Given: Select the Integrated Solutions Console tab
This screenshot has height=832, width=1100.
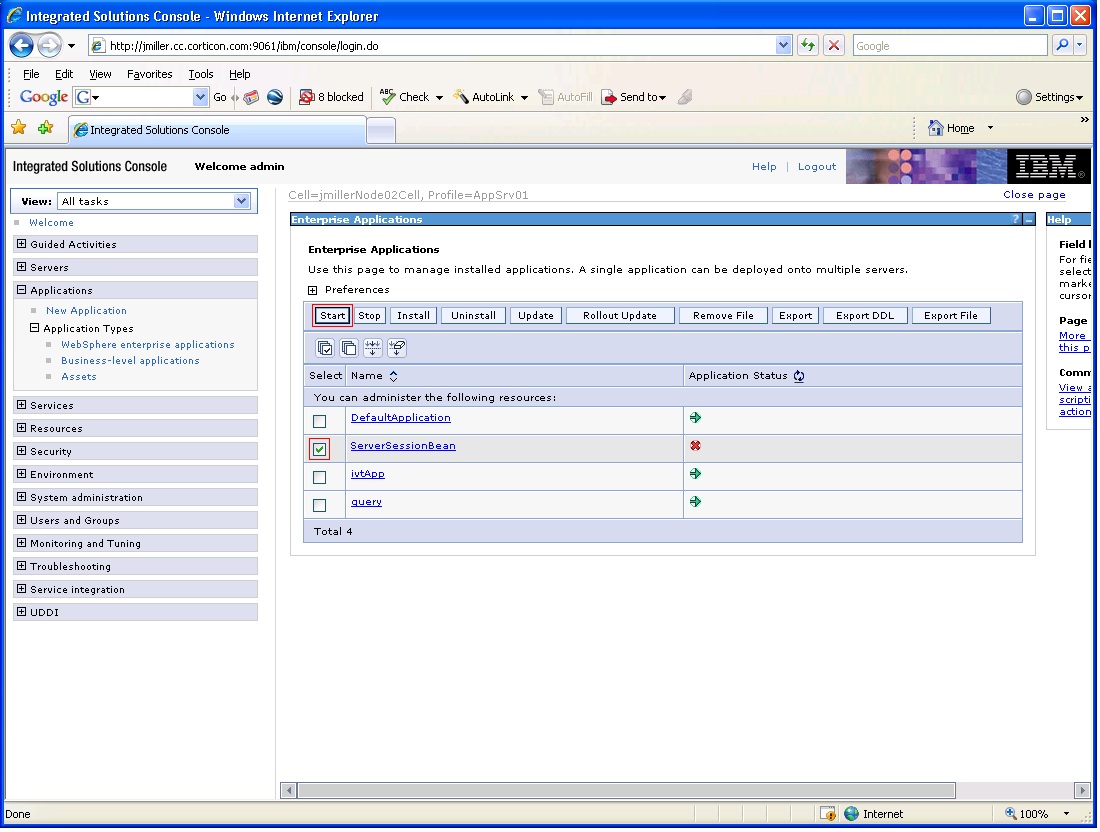Looking at the screenshot, I should tap(217, 130).
